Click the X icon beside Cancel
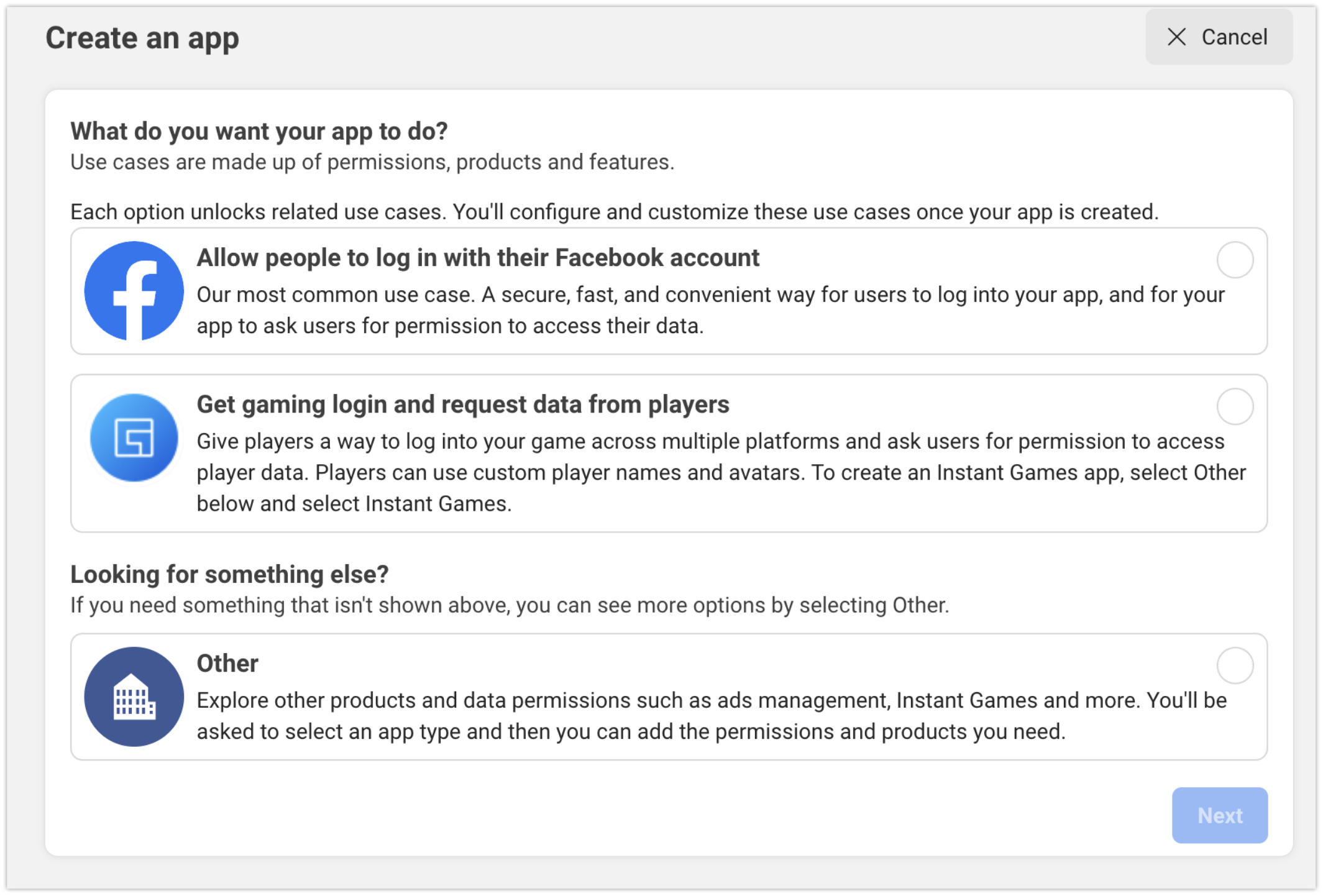 pos(1176,37)
